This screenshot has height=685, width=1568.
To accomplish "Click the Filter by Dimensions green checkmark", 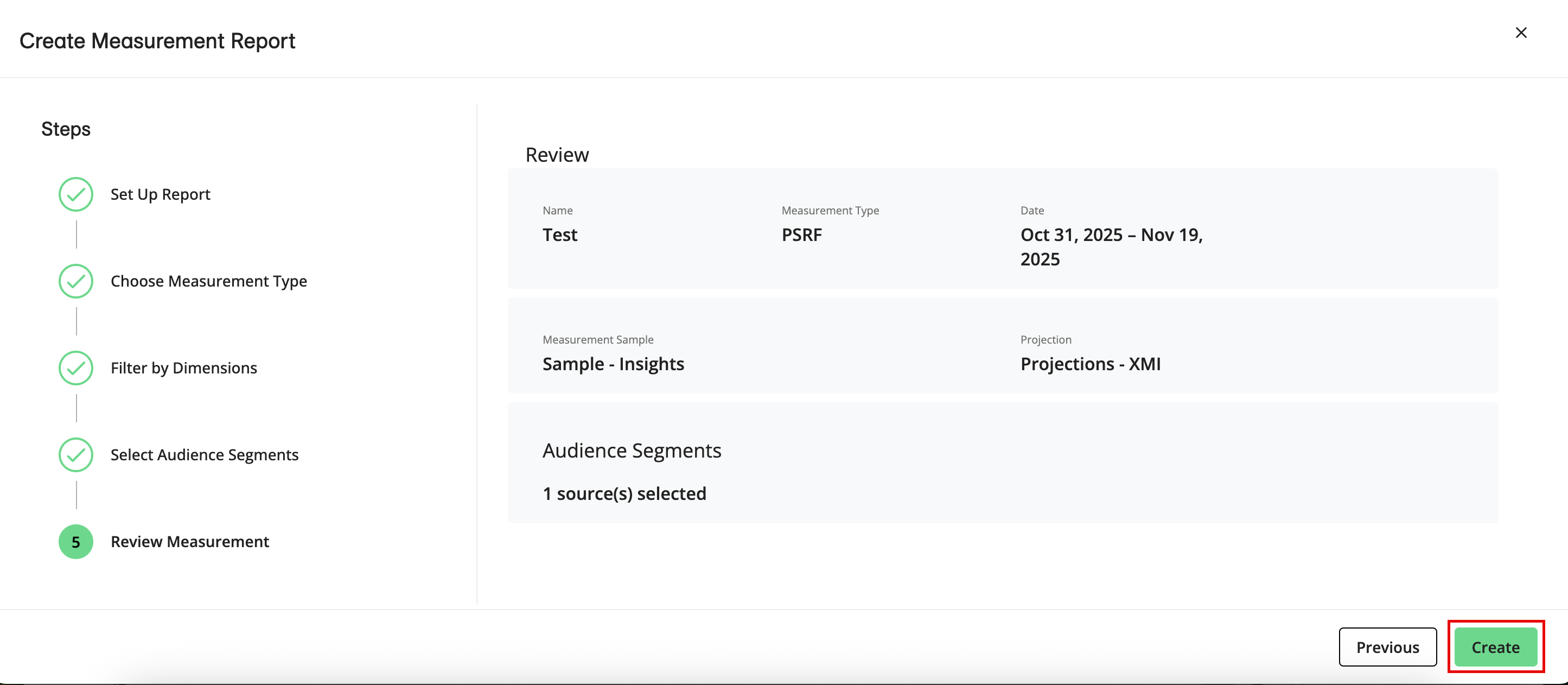I will click(75, 368).
